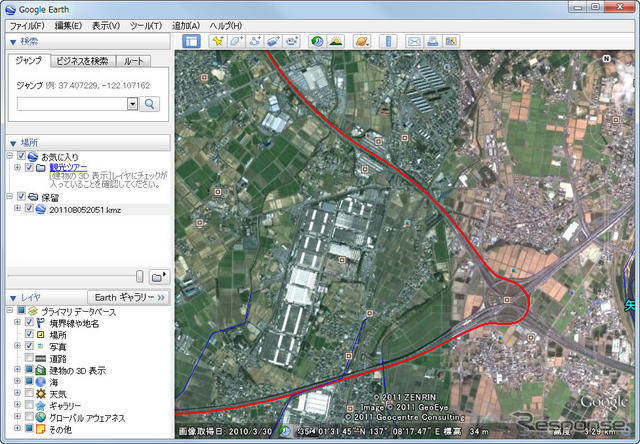Image resolution: width=640 pixels, height=444 pixels.
Task: Add a placemark with the pushpin icon
Action: [218, 41]
